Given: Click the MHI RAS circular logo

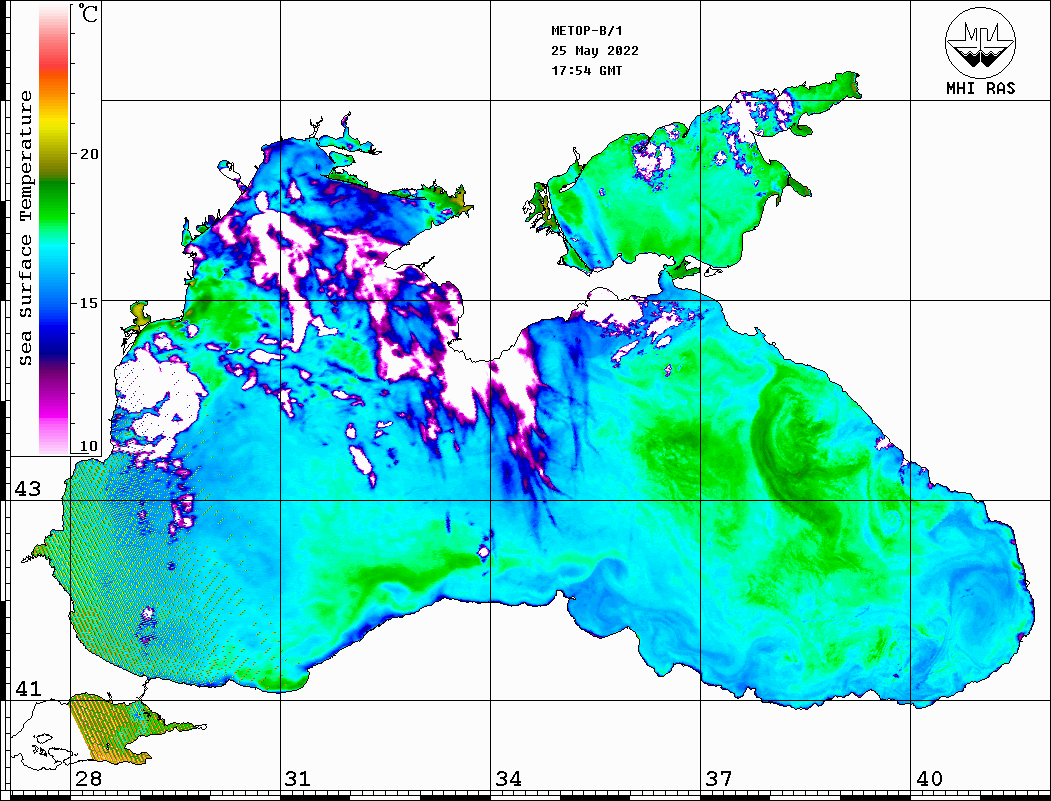Looking at the screenshot, I should (980, 42).
